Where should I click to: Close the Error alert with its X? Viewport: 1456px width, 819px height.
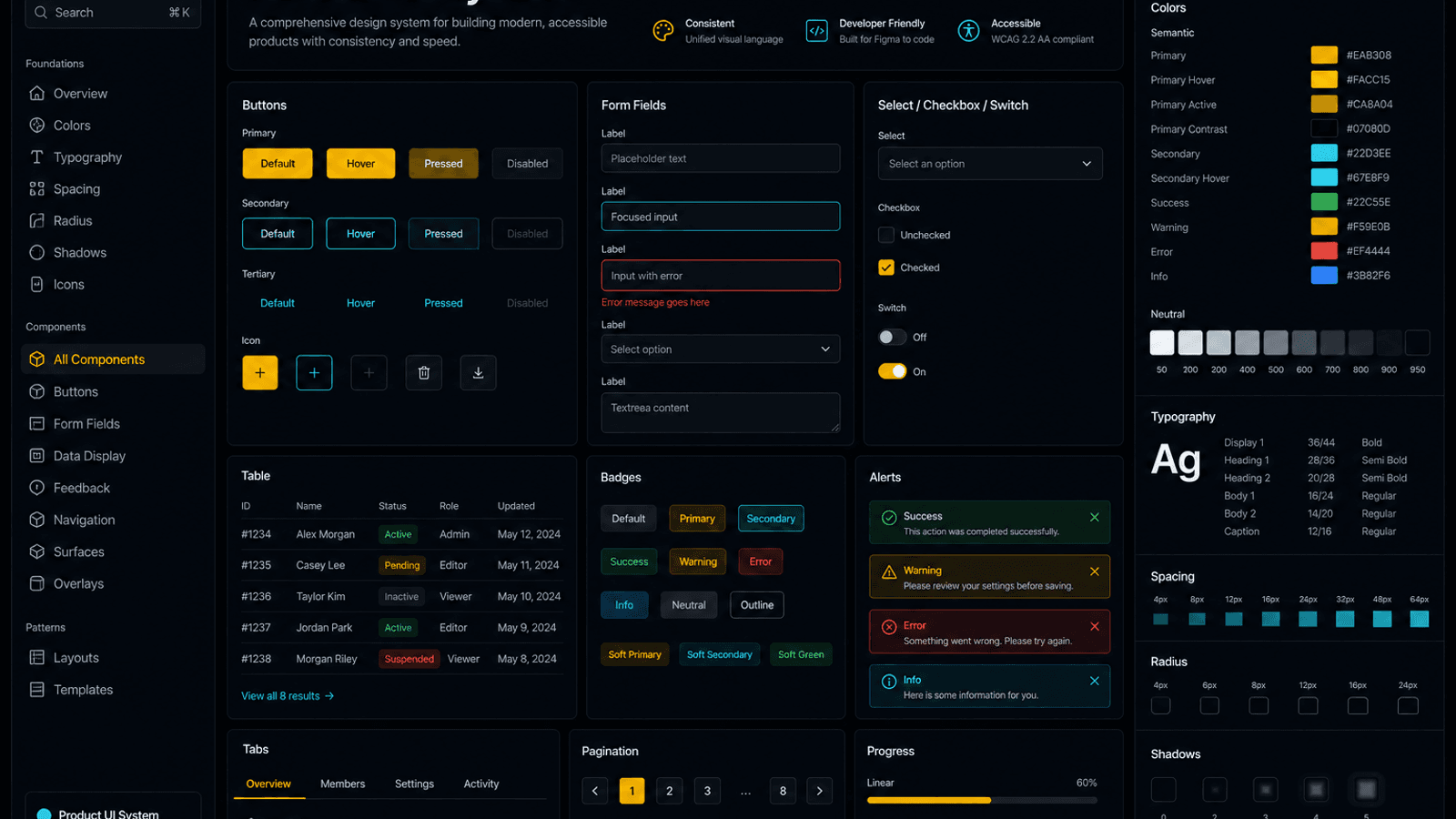[1095, 626]
